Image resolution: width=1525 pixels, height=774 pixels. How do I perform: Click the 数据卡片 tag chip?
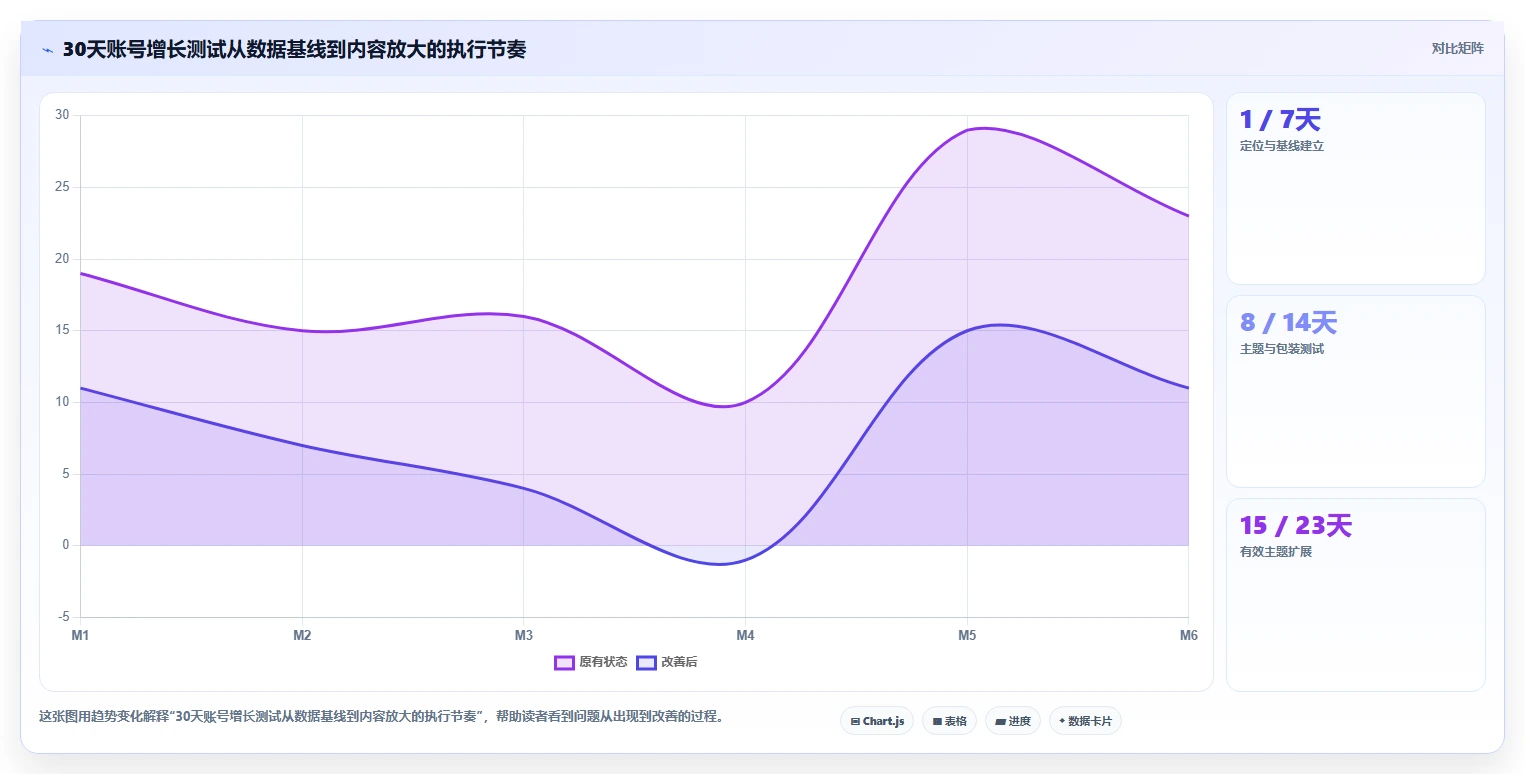point(1085,721)
